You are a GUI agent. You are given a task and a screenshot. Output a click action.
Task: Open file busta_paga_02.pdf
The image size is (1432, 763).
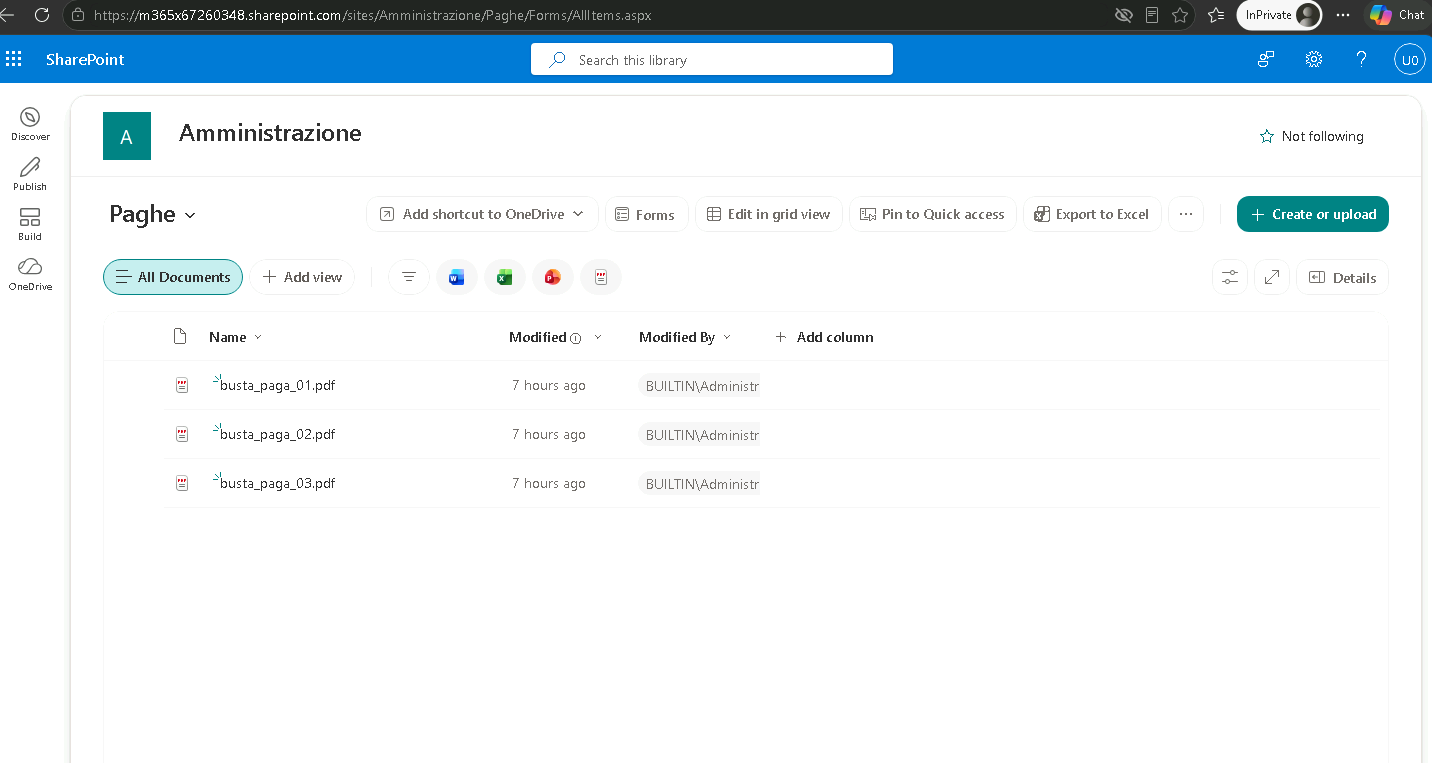tap(277, 434)
